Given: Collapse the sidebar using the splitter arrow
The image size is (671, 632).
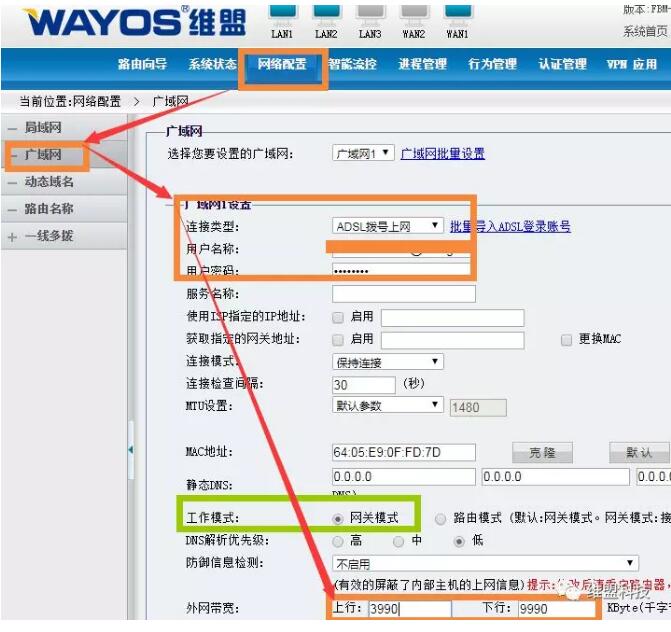Looking at the screenshot, I should (131, 450).
